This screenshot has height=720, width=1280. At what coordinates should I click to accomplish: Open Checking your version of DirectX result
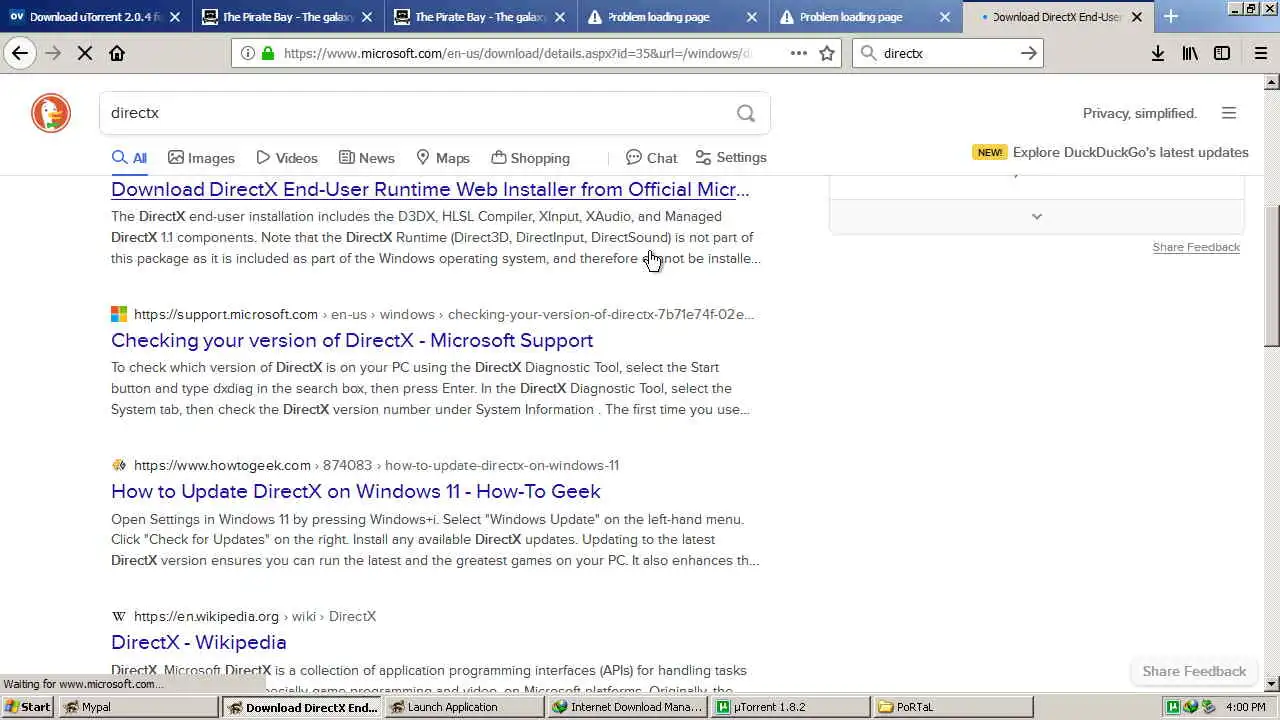pos(352,340)
